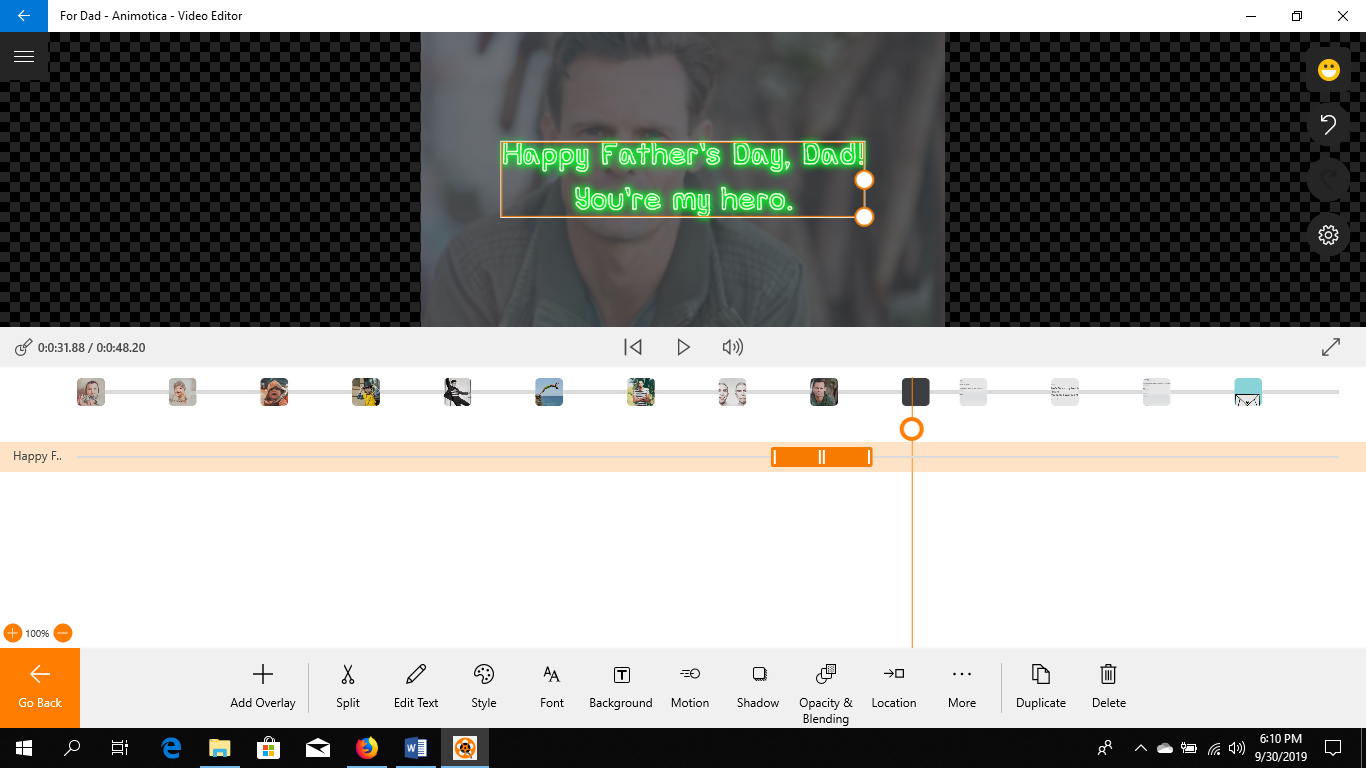Click the Animotica taskbar icon
Screen dimensions: 1366x768
pos(465,748)
